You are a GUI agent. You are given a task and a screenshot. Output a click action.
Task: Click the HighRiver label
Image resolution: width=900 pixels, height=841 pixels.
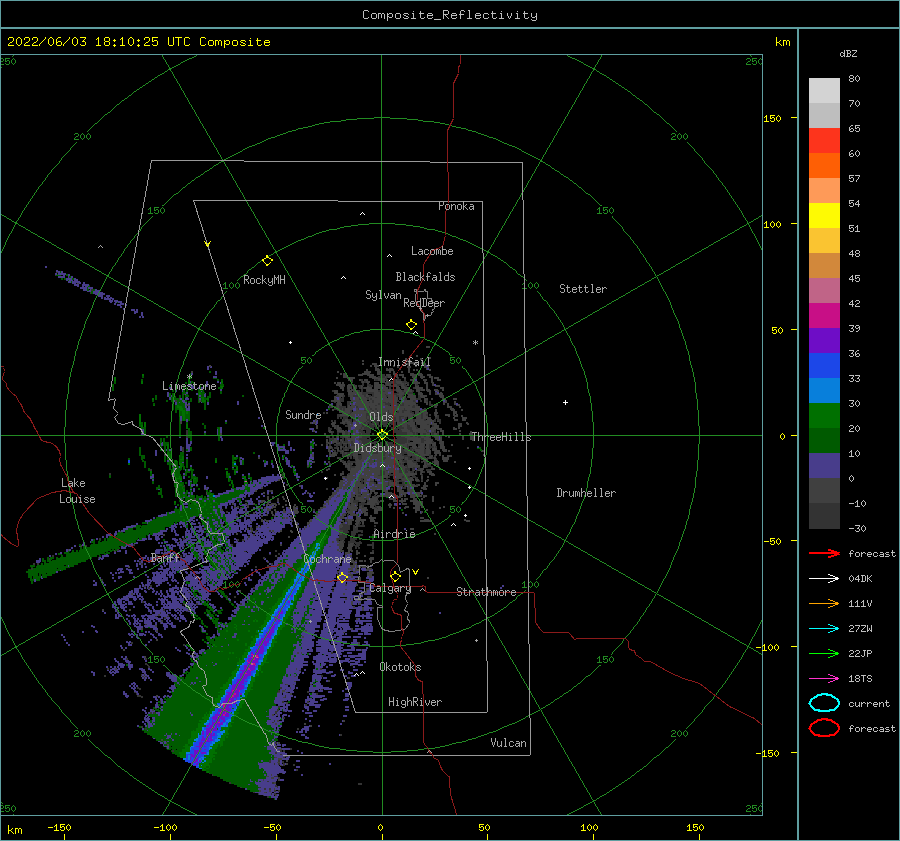415,702
